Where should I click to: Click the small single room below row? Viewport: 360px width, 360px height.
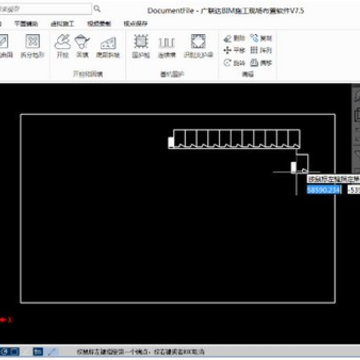[300, 164]
